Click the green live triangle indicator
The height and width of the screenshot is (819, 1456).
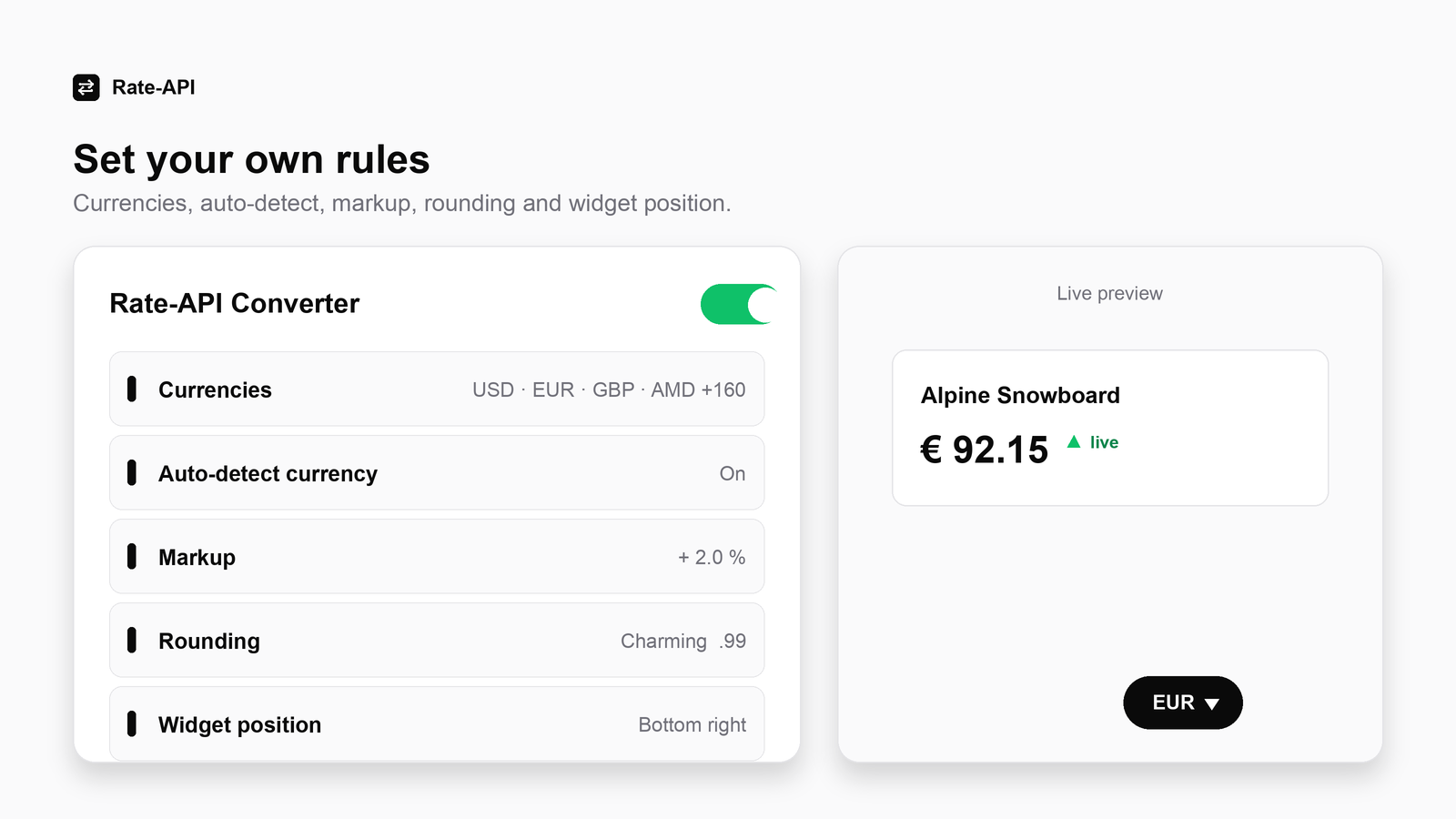click(1074, 441)
